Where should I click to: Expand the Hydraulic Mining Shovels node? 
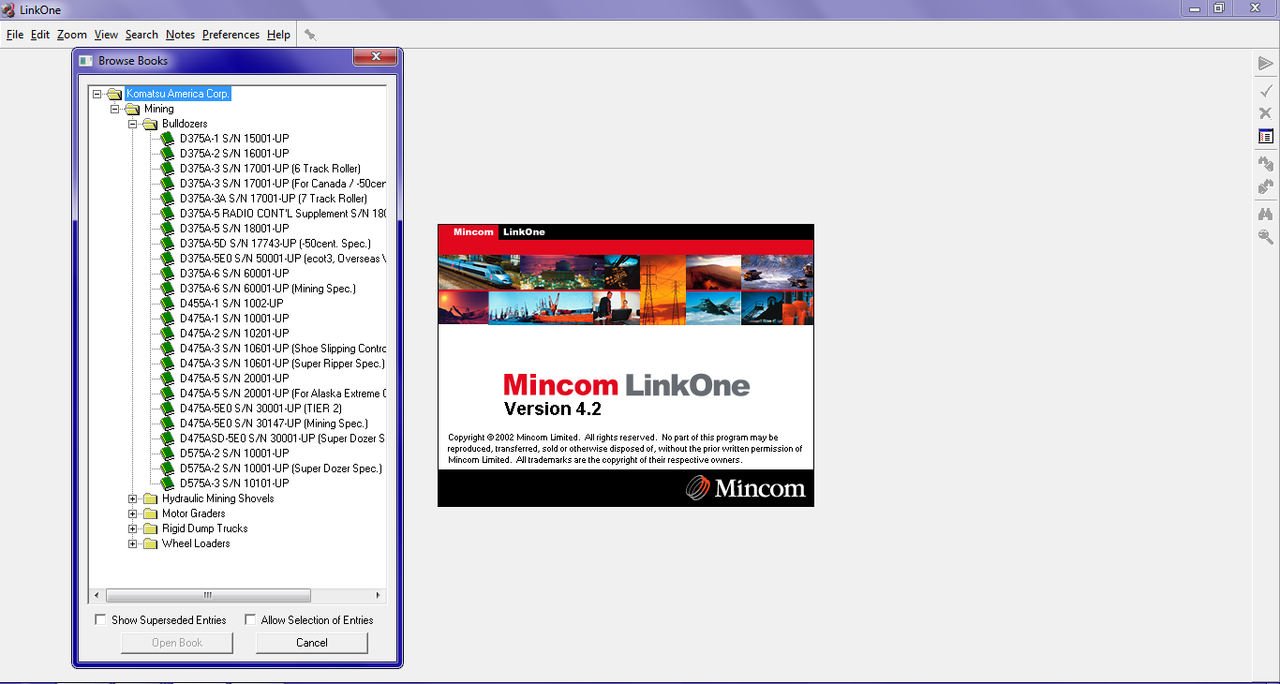click(133, 499)
